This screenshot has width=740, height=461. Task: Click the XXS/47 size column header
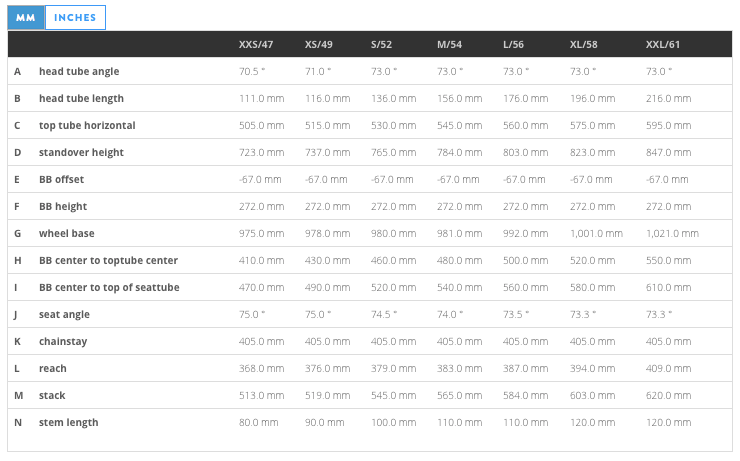coord(255,45)
